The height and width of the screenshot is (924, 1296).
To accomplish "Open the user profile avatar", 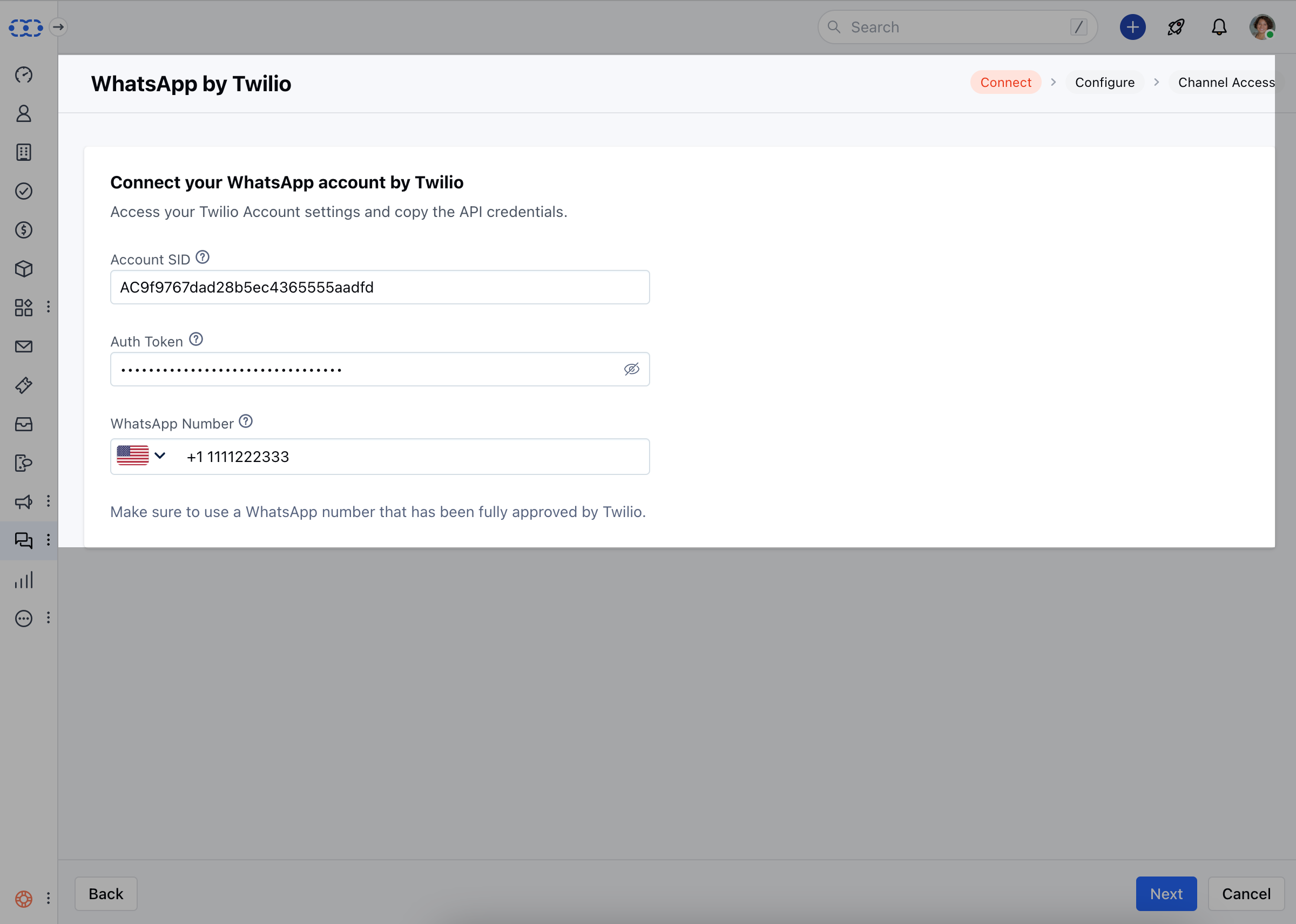I will click(x=1262, y=28).
